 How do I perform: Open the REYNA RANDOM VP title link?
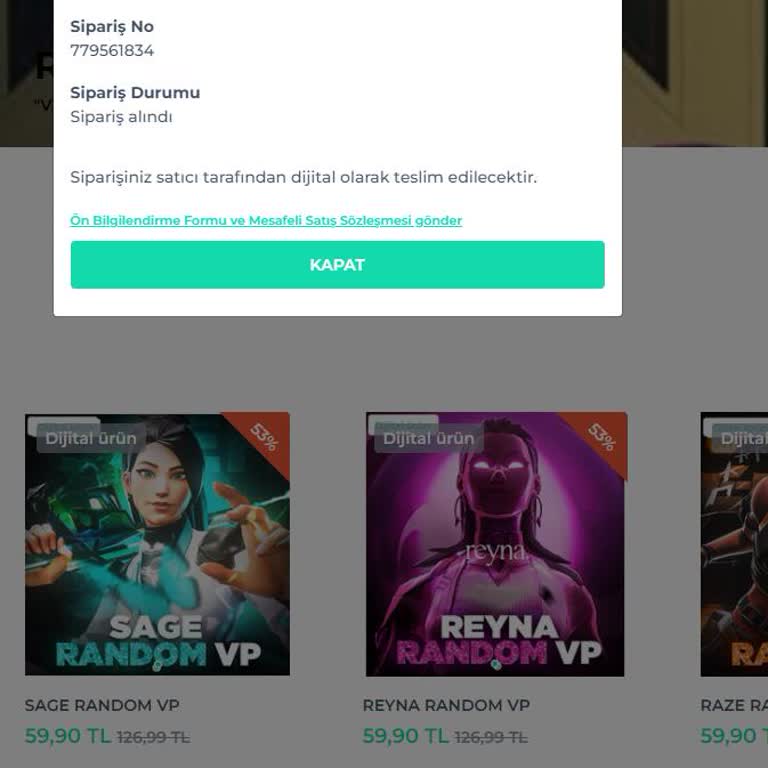[446, 705]
